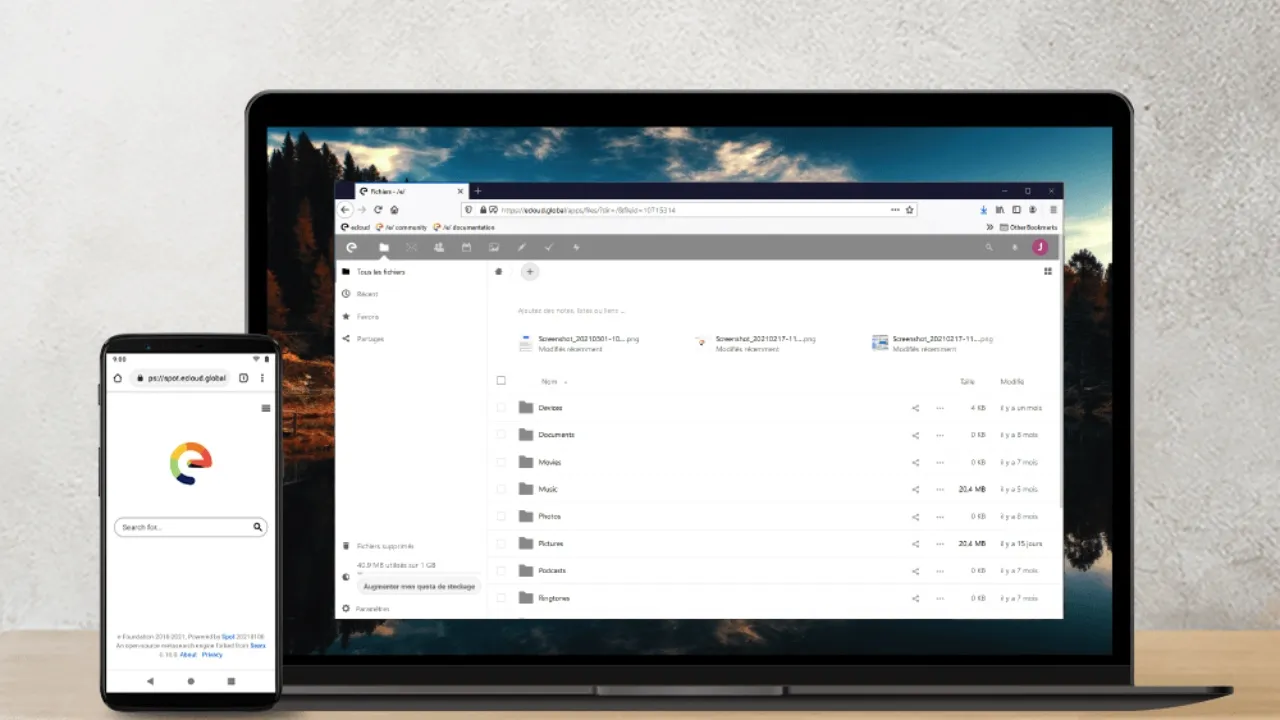The image size is (1280, 720).
Task: Check the select-all checkbox in the file list header
Action: point(501,381)
